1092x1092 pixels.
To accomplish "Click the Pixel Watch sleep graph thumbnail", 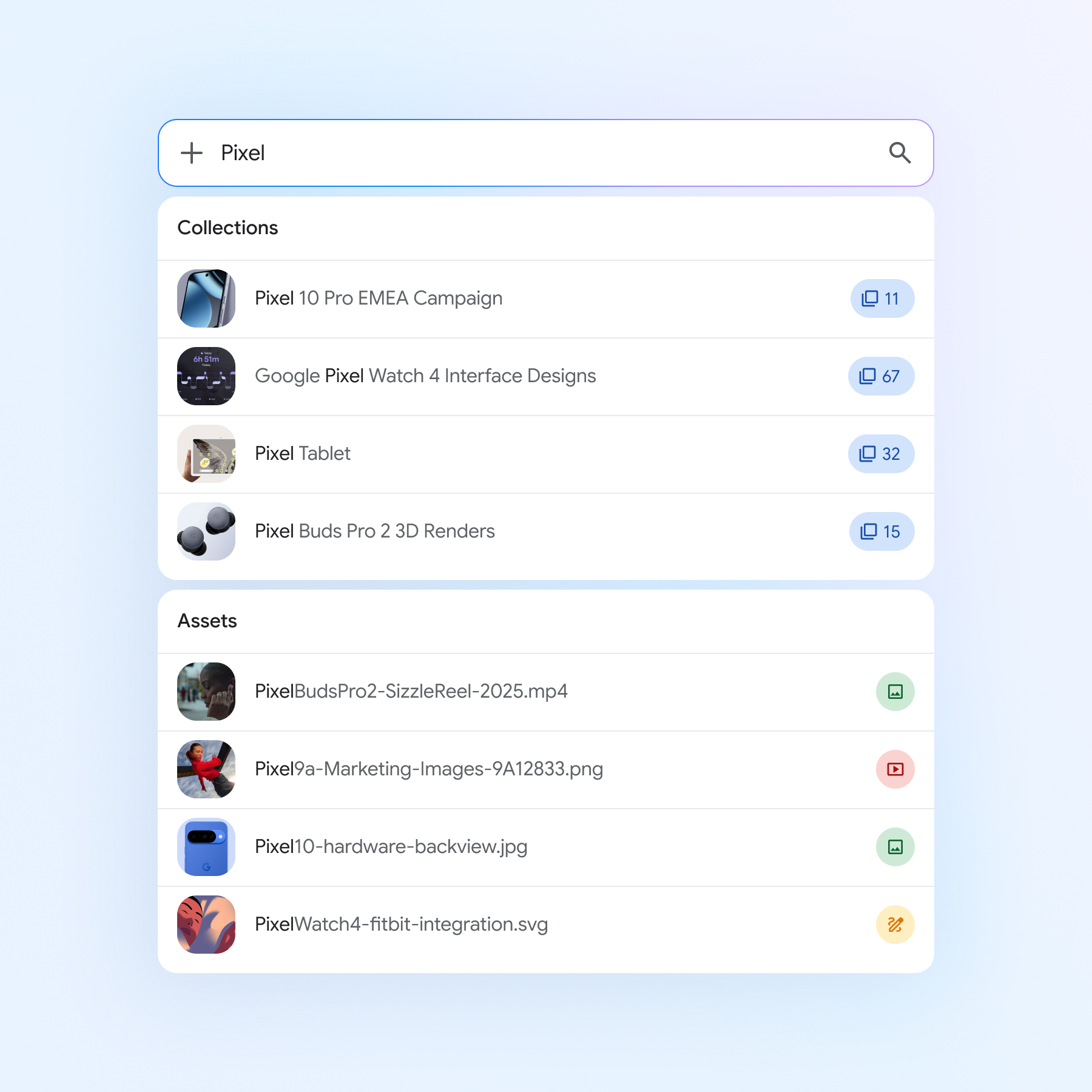I will click(x=206, y=376).
